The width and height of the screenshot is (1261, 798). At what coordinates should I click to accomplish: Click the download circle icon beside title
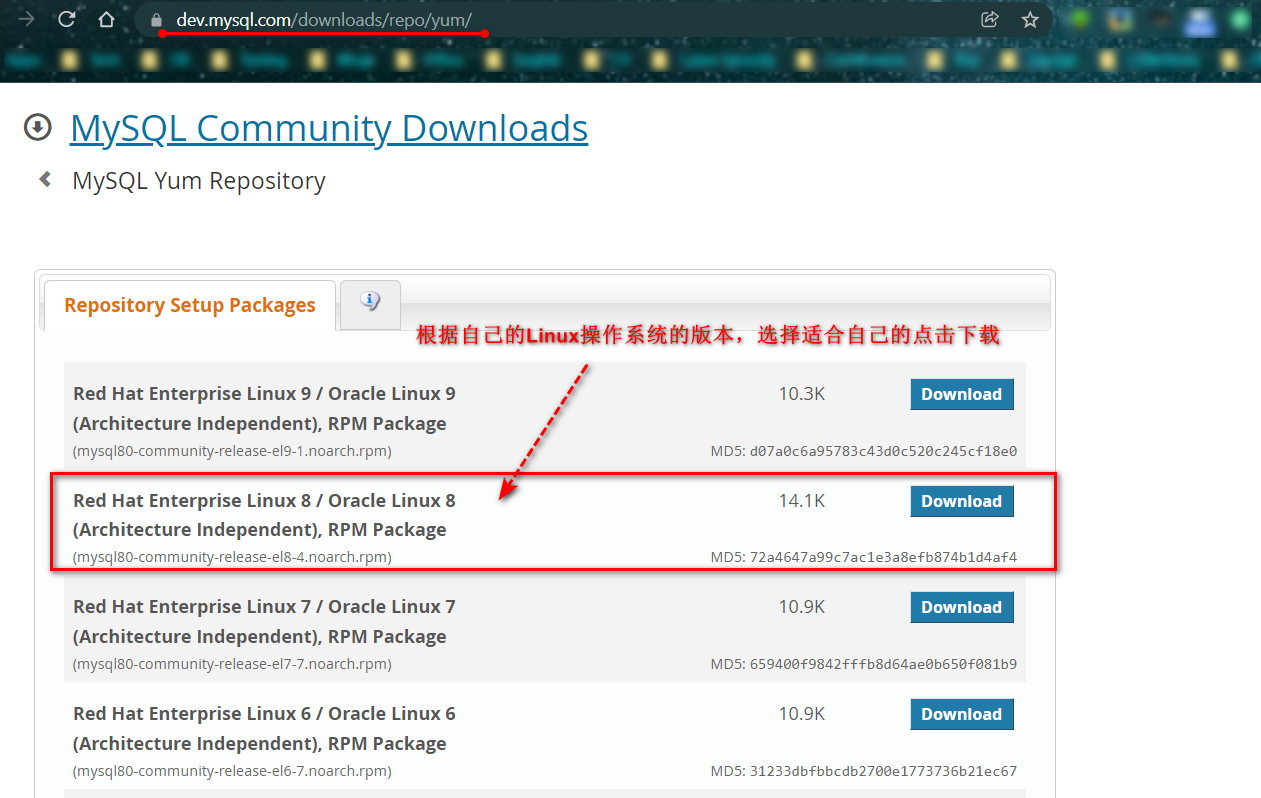[x=38, y=127]
